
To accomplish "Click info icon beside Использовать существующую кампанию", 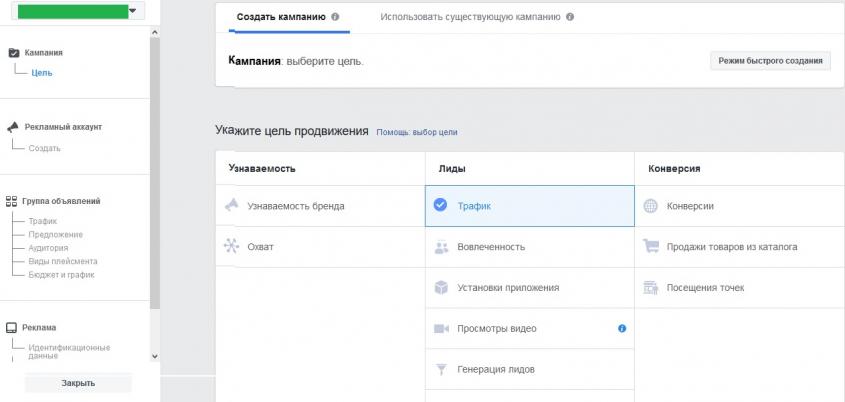I will pos(570,17).
